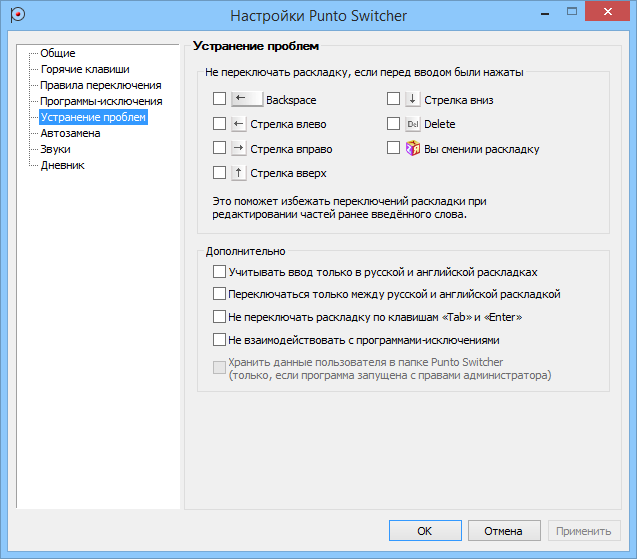
Task: Check Не взаимодействовать с программами-исключениями
Action: [219, 340]
